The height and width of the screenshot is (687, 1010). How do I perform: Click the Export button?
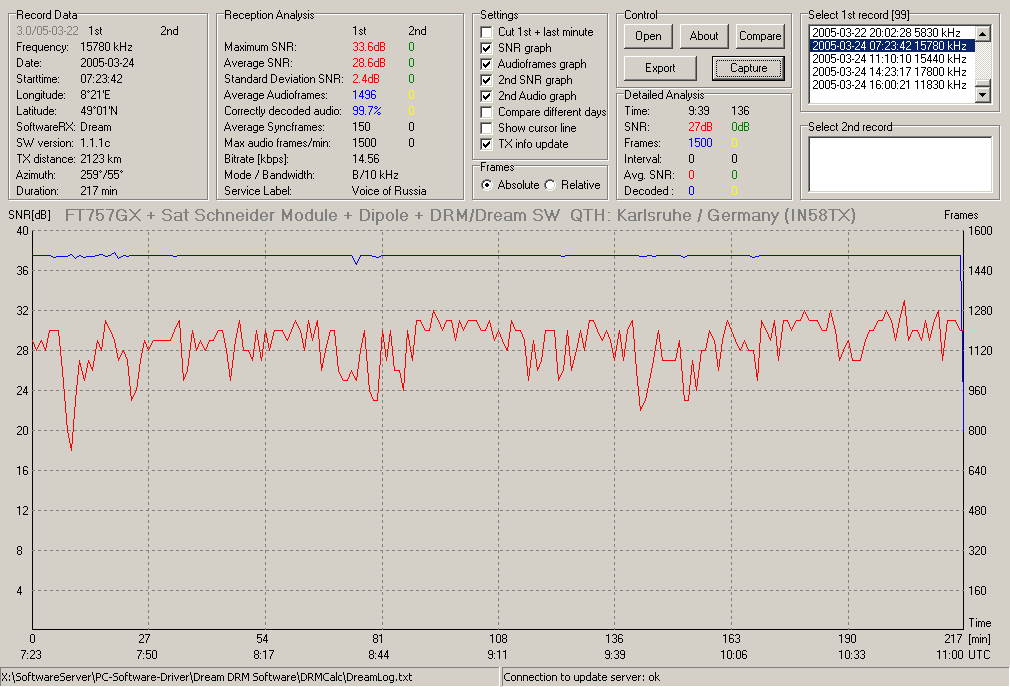click(x=660, y=68)
